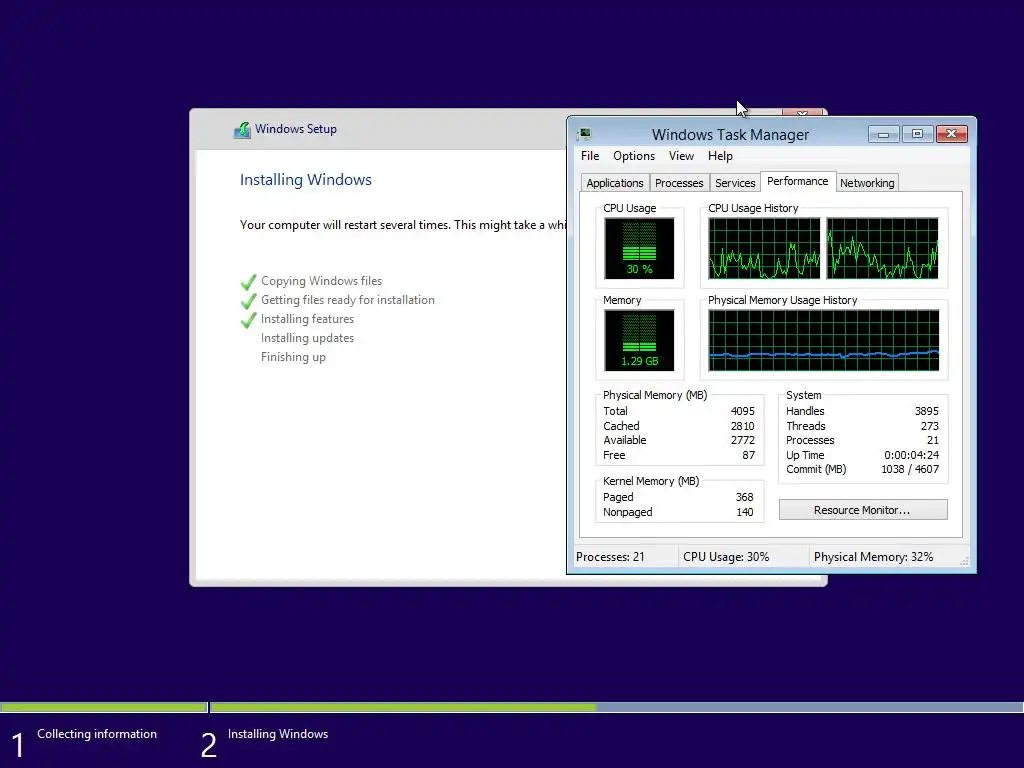1024x768 pixels.
Task: Open the Help menu in Task Manager
Action: pos(720,156)
